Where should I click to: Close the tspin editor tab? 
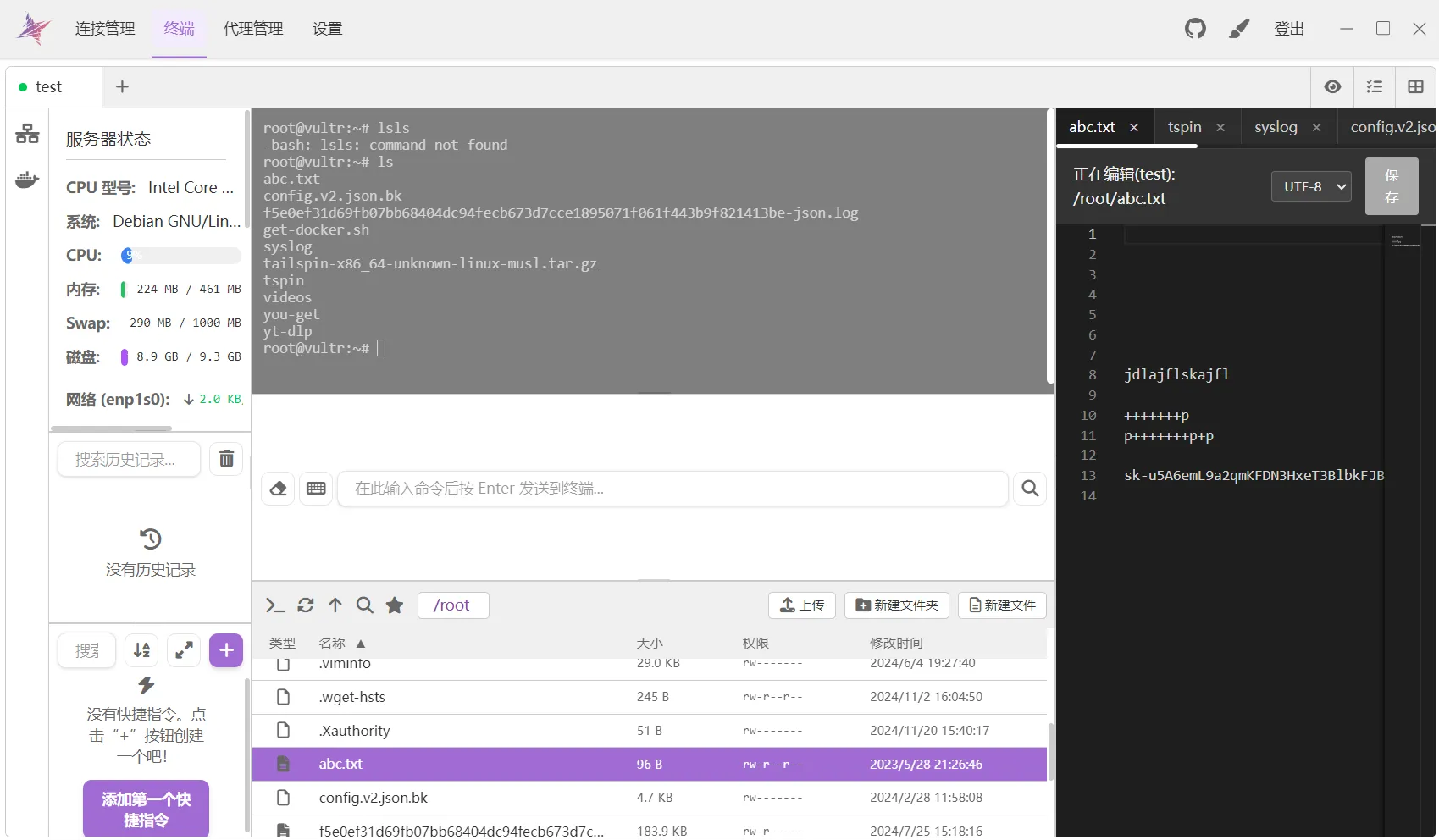tap(1220, 127)
